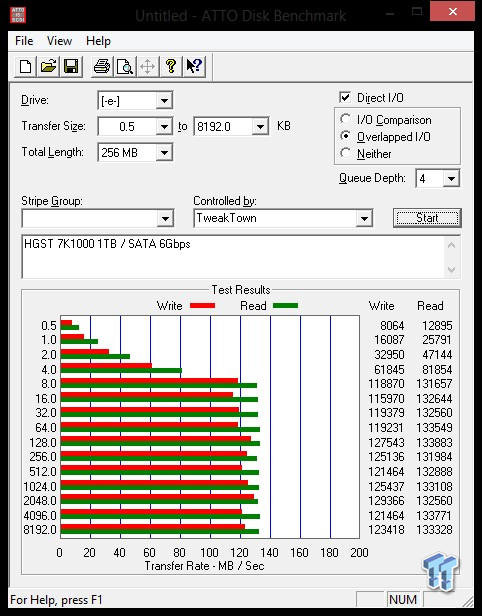This screenshot has width=482, height=616.
Task: Maximize the ATTO Disk Benchmark window
Action: pos(417,12)
